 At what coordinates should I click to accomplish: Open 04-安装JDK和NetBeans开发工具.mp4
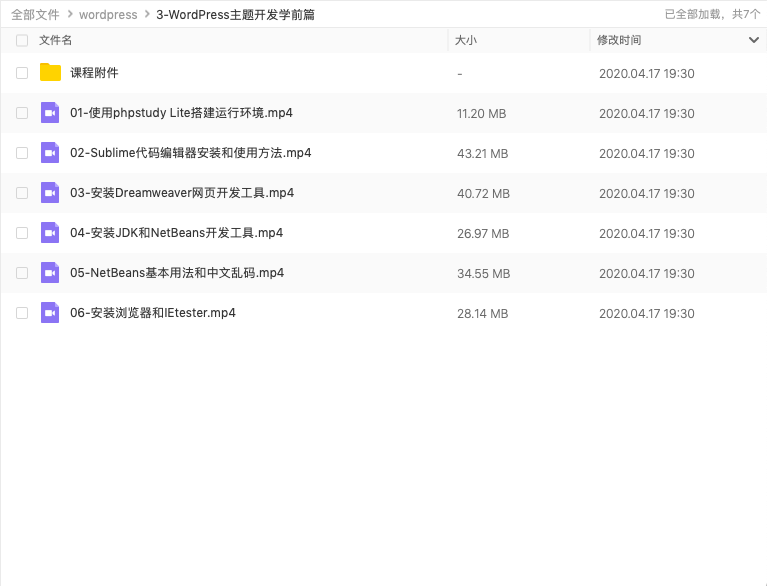click(x=177, y=233)
